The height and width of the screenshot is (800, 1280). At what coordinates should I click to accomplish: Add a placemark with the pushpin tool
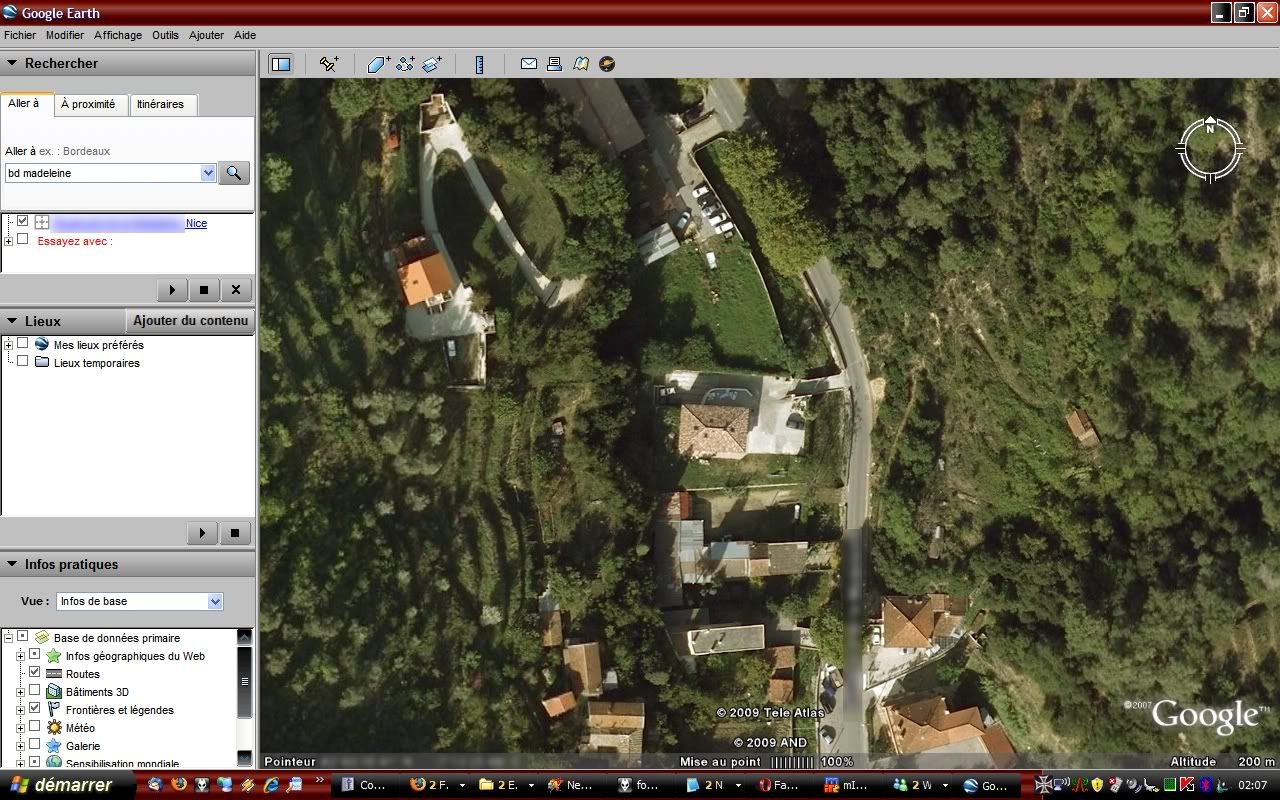(328, 64)
